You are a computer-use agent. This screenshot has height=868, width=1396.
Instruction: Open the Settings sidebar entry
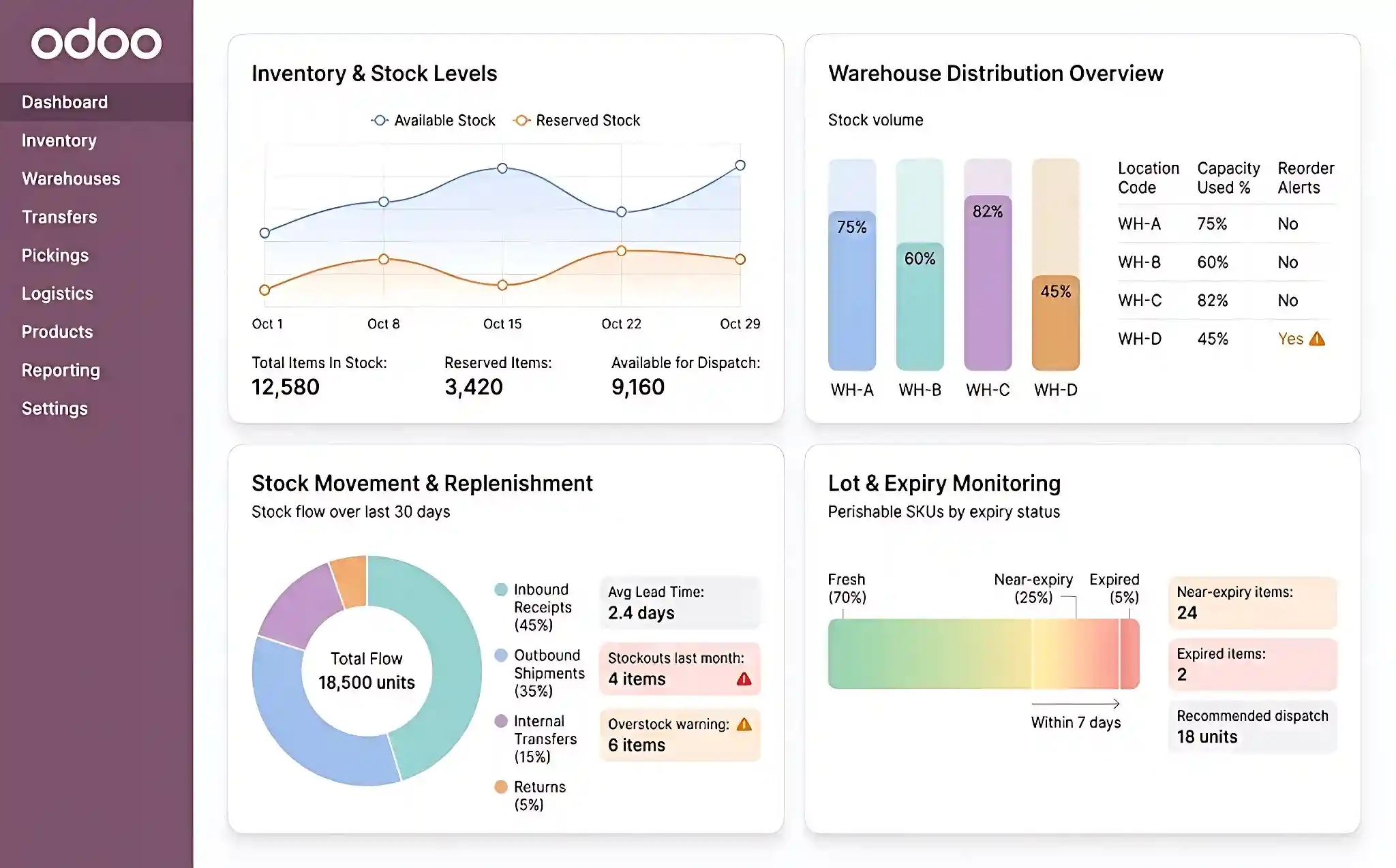click(55, 408)
